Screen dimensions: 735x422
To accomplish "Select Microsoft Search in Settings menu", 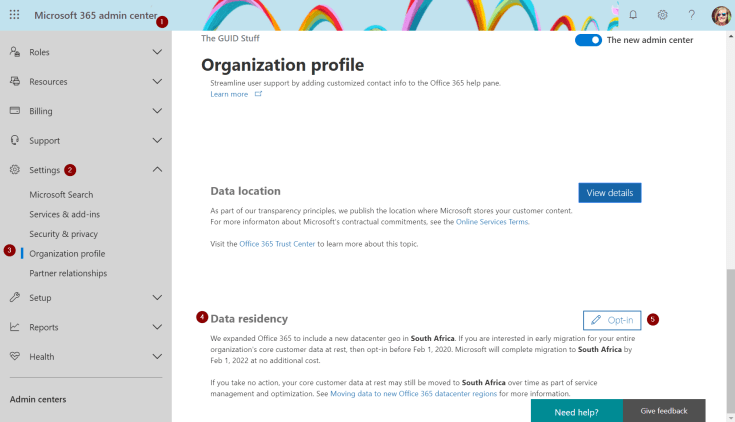I will click(61, 194).
